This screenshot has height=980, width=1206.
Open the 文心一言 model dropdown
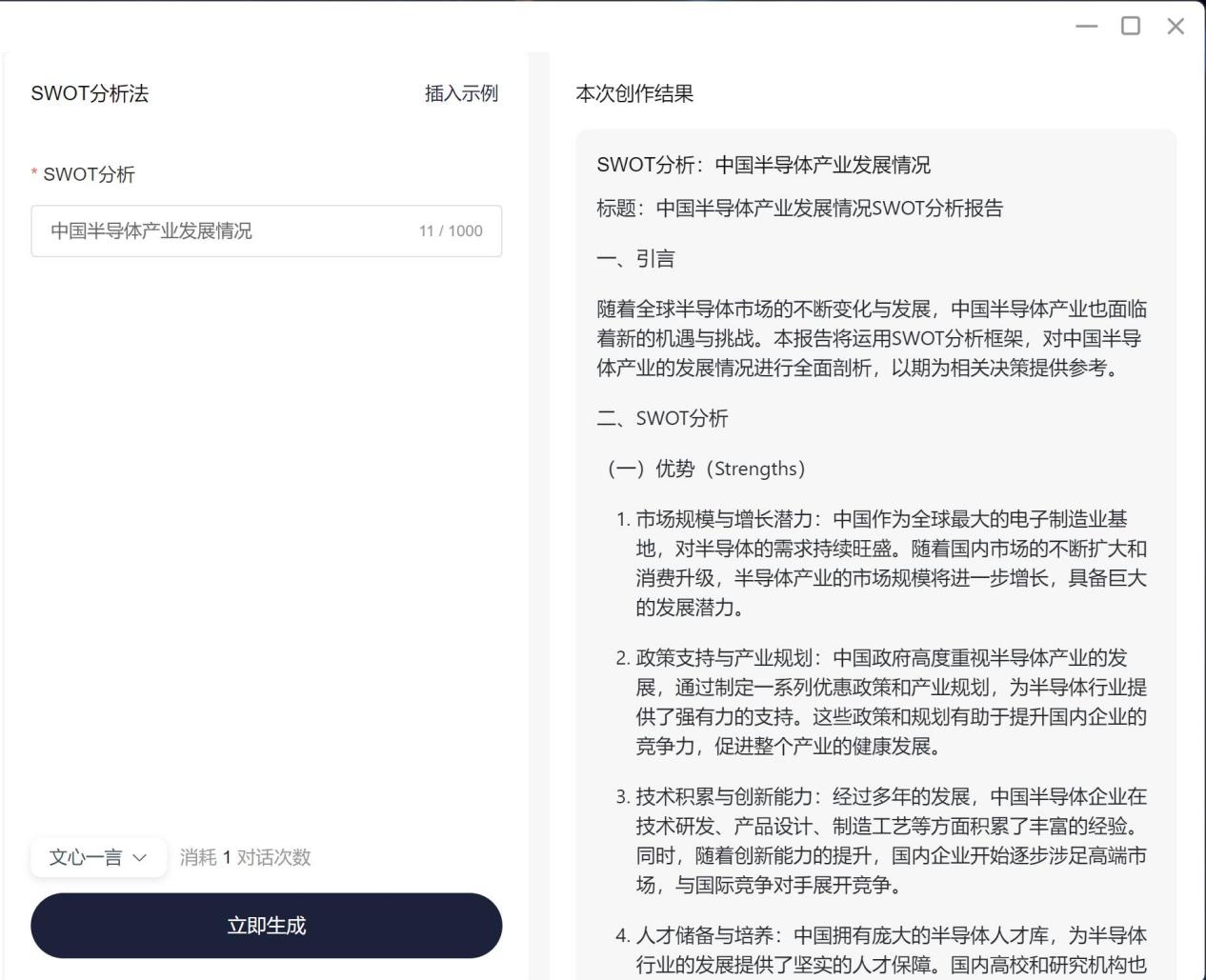tap(99, 857)
